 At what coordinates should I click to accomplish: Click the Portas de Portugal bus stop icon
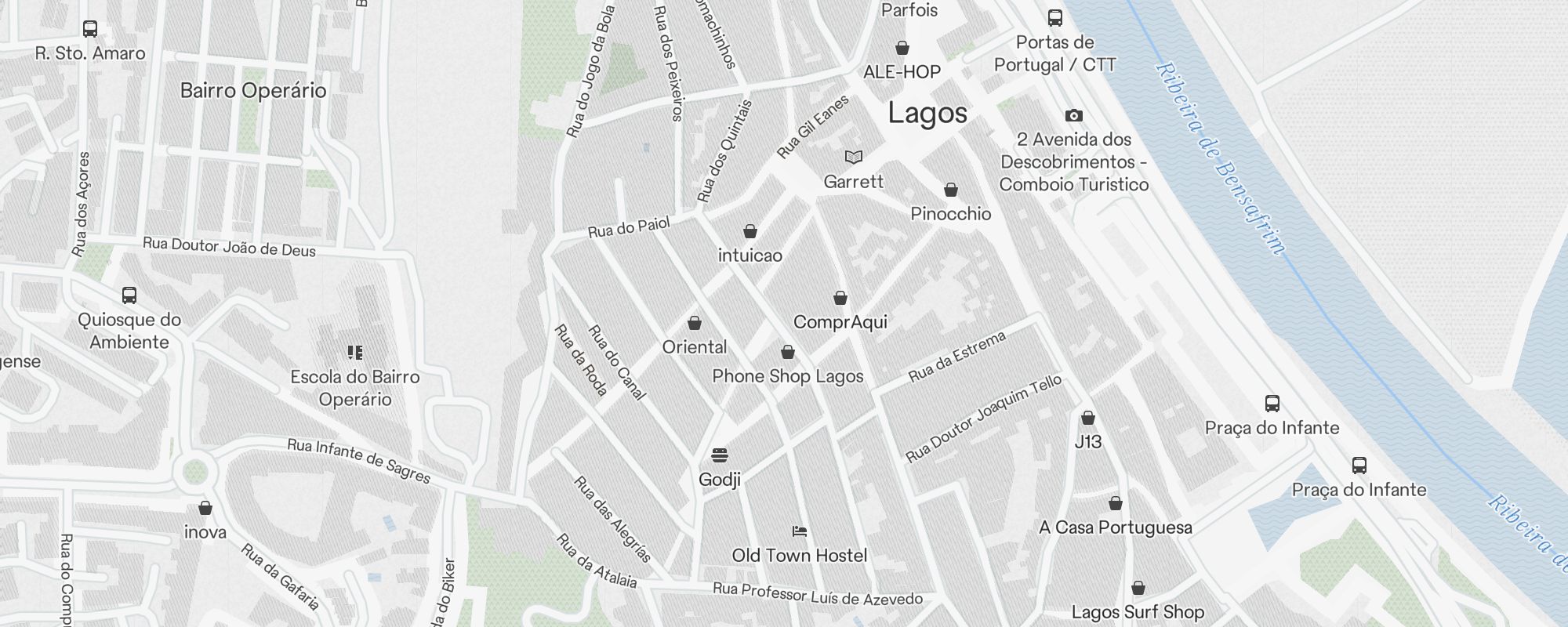tap(1055, 18)
